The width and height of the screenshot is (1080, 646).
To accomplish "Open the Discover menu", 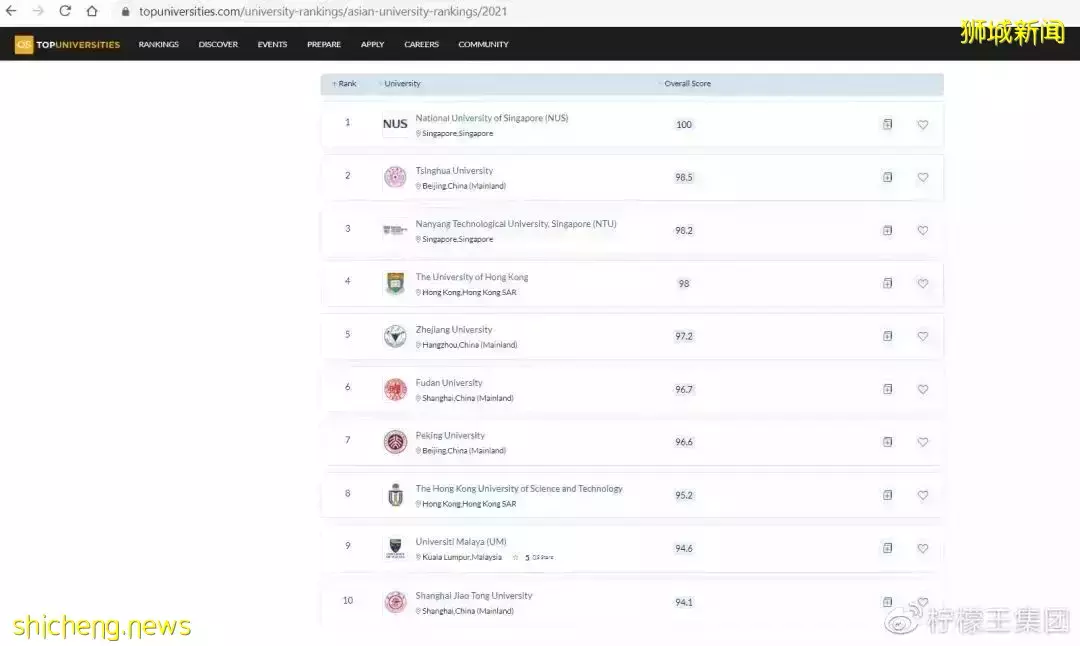I will [218, 45].
